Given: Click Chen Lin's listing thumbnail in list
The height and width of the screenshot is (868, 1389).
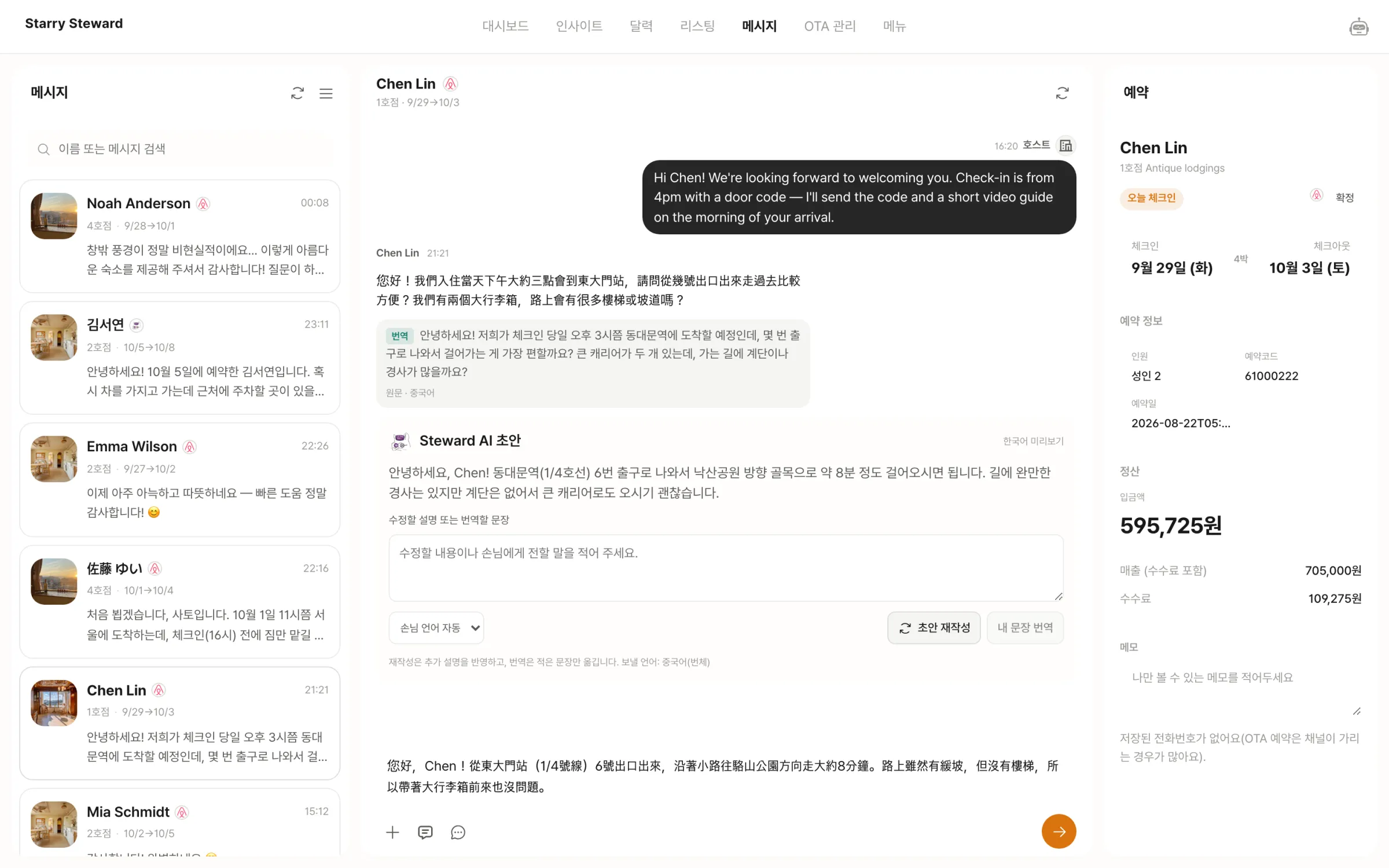Looking at the screenshot, I should (x=54, y=703).
